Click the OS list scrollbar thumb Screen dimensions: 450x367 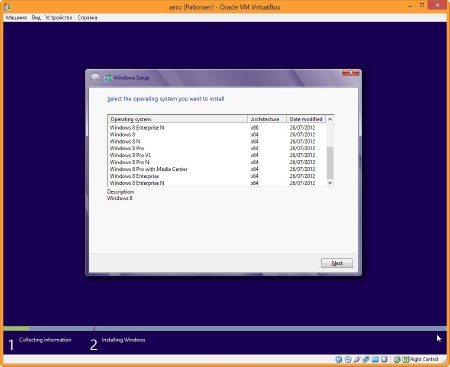click(x=330, y=163)
